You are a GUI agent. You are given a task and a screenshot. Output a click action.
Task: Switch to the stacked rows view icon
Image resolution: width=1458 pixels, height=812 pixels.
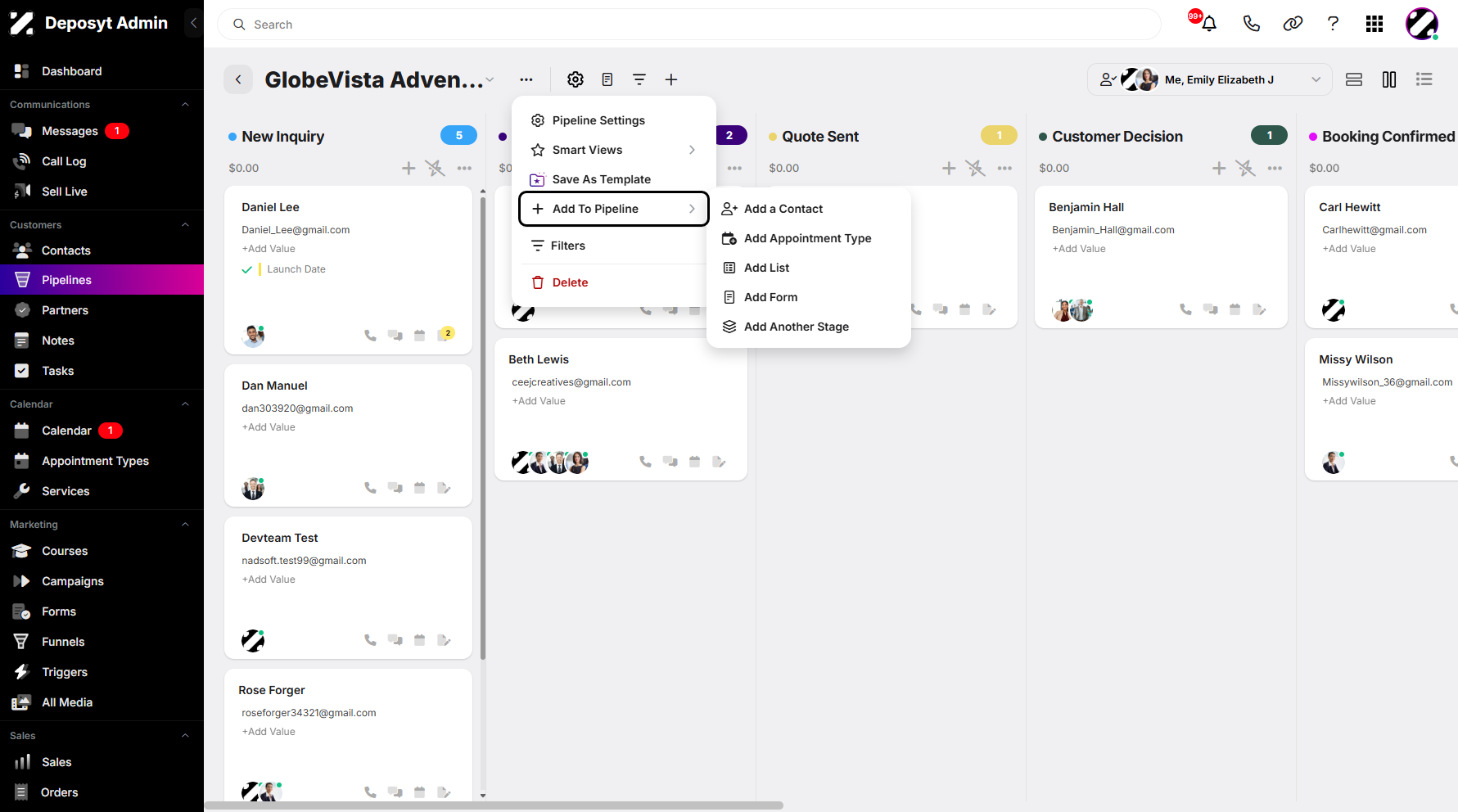point(1354,79)
